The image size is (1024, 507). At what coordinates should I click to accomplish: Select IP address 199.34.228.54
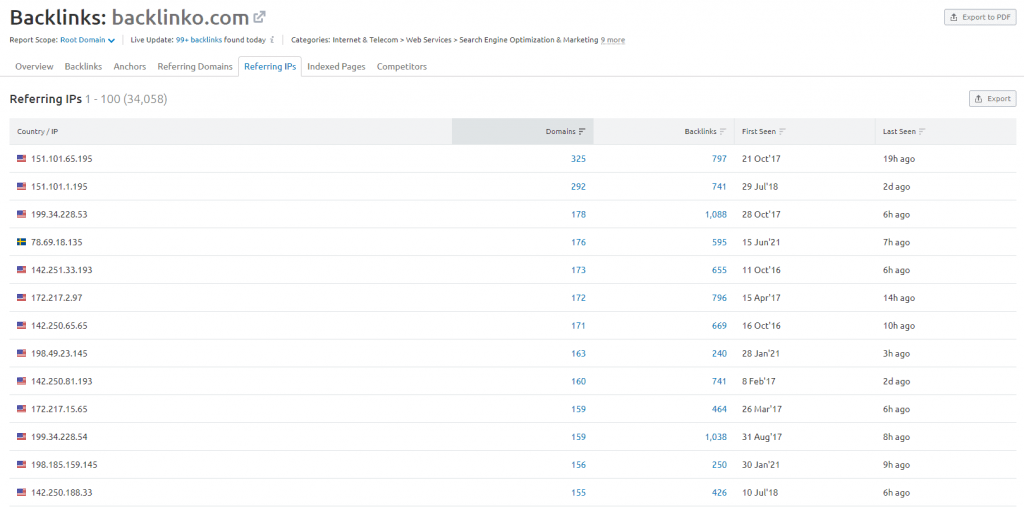[59, 437]
